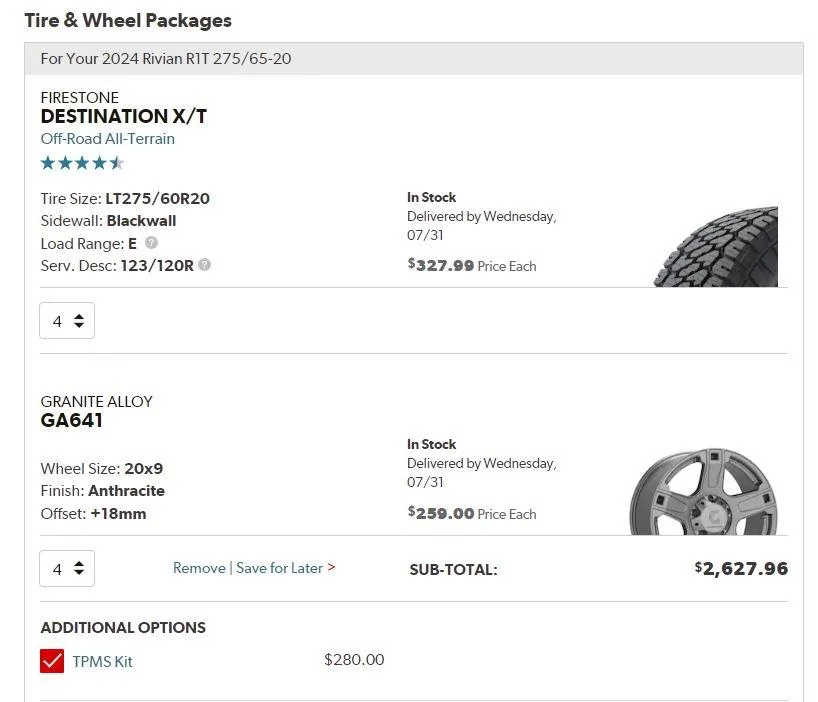The width and height of the screenshot is (818, 702).
Task: Click the Destination X/T star rating
Action: (x=82, y=163)
